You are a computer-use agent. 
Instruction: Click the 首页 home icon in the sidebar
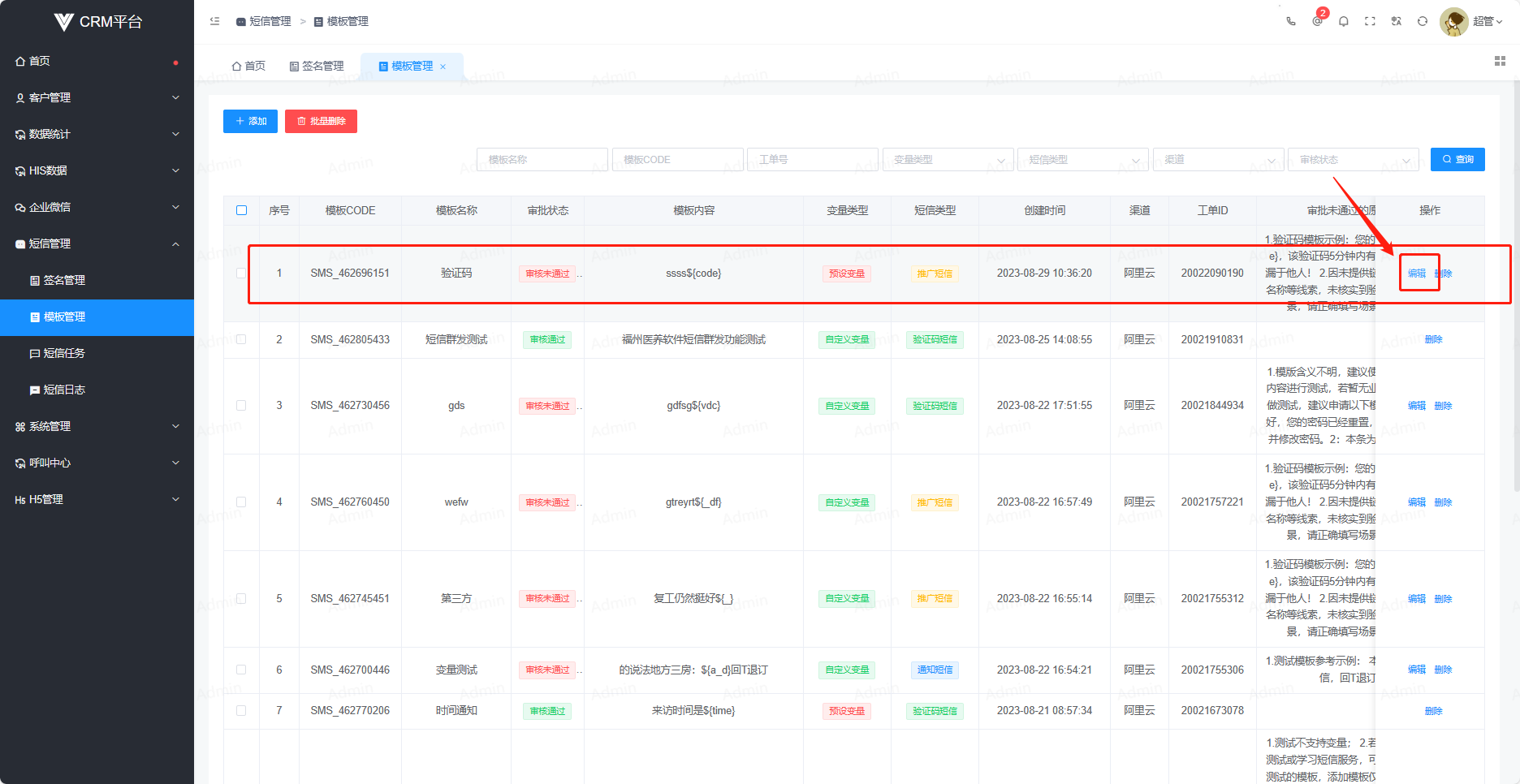point(20,61)
